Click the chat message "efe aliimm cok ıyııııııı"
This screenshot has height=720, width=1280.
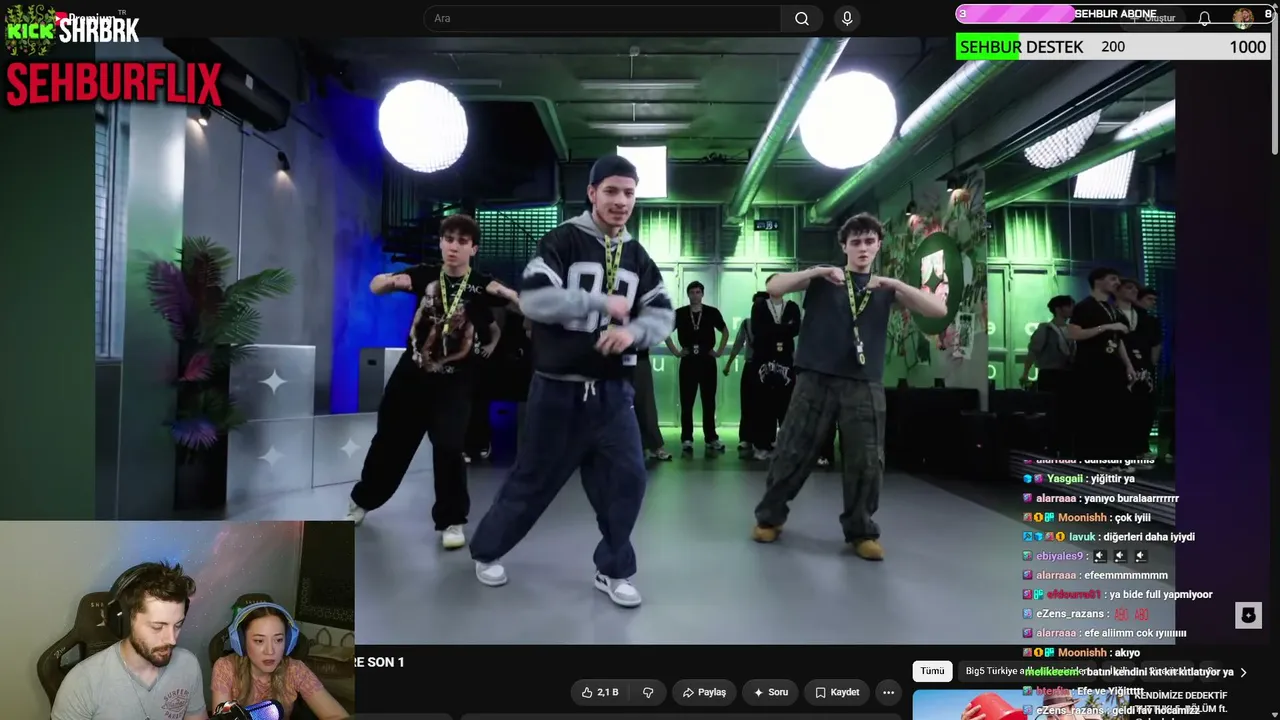point(1135,633)
